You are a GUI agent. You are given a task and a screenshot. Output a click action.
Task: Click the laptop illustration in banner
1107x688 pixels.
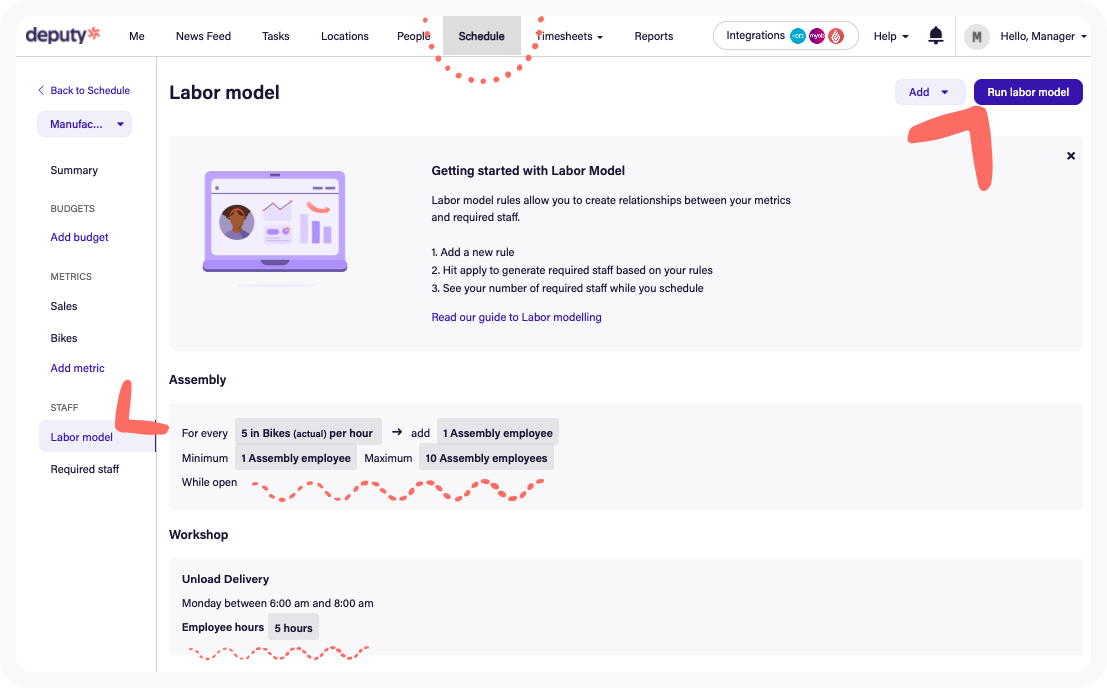[275, 222]
